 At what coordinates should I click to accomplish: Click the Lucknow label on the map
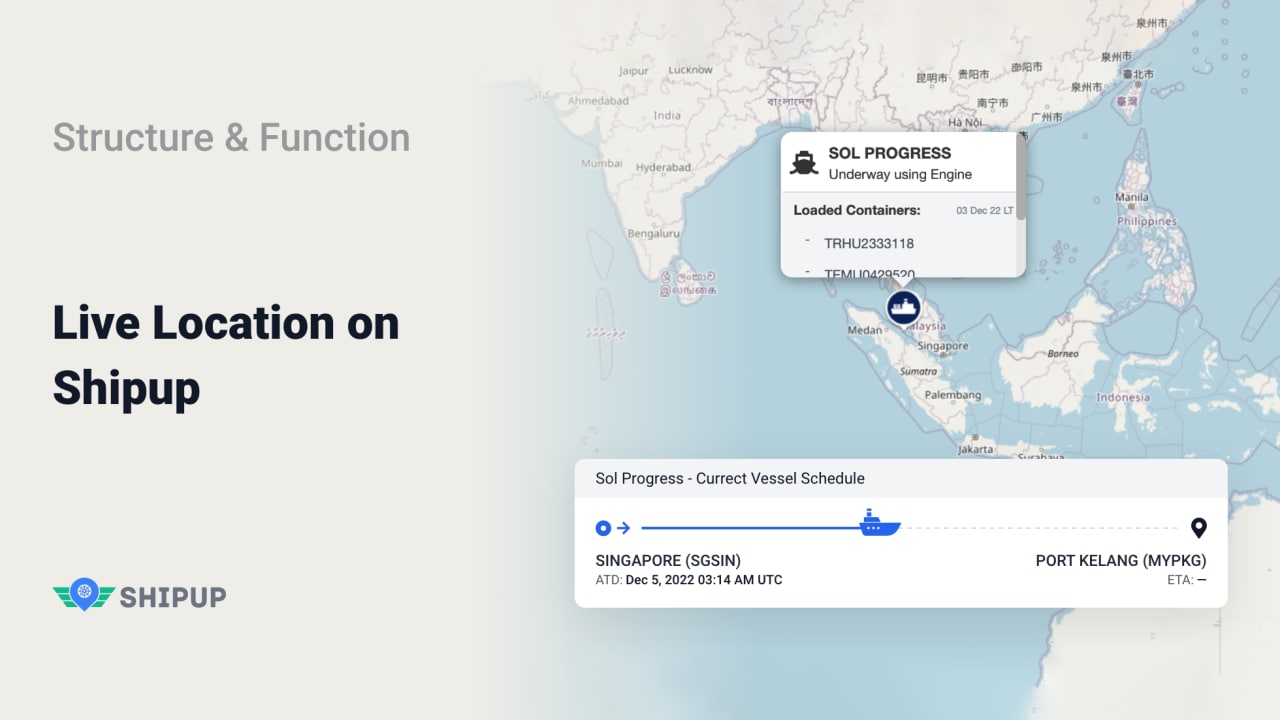691,70
